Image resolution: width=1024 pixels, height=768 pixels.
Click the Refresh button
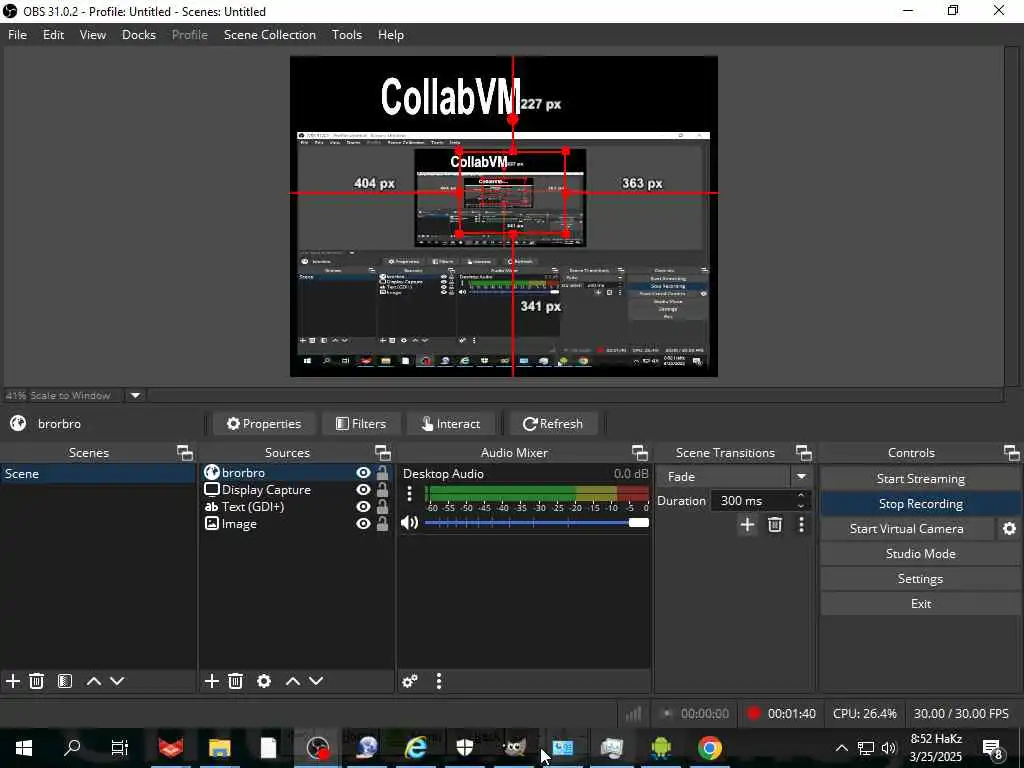[552, 424]
